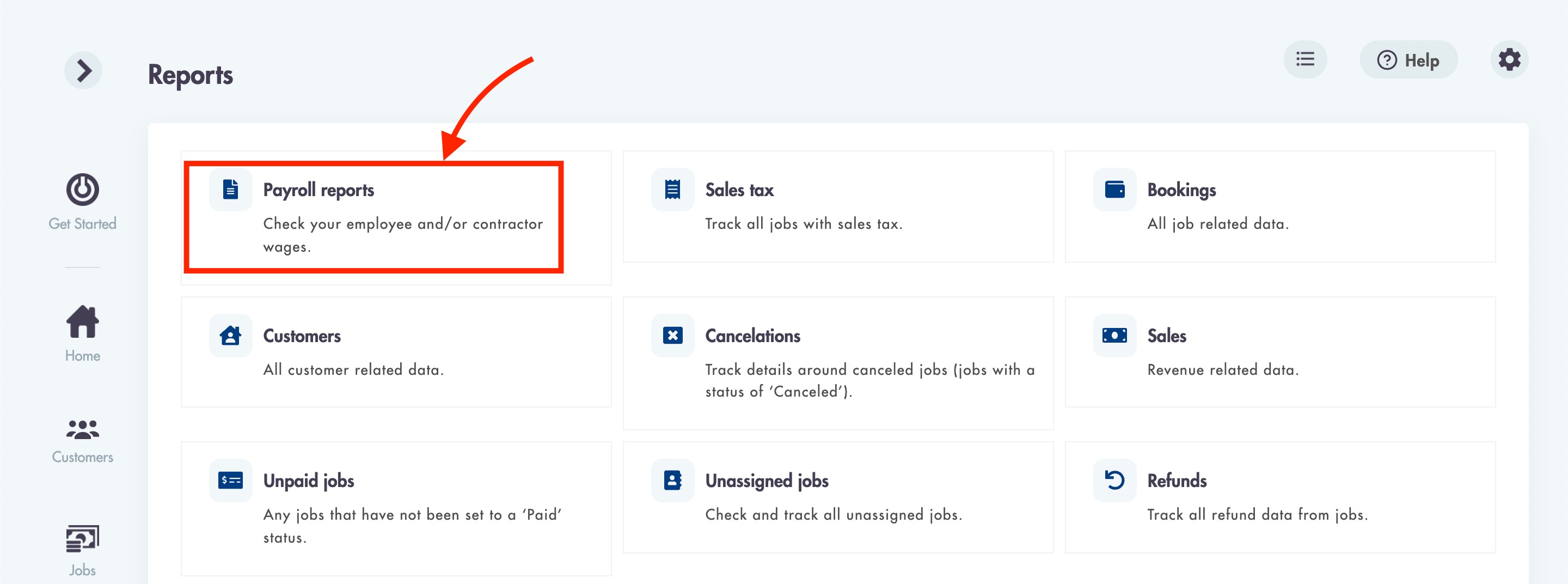Click the Get Started sidebar label
This screenshot has width=1568, height=584.
[x=83, y=223]
